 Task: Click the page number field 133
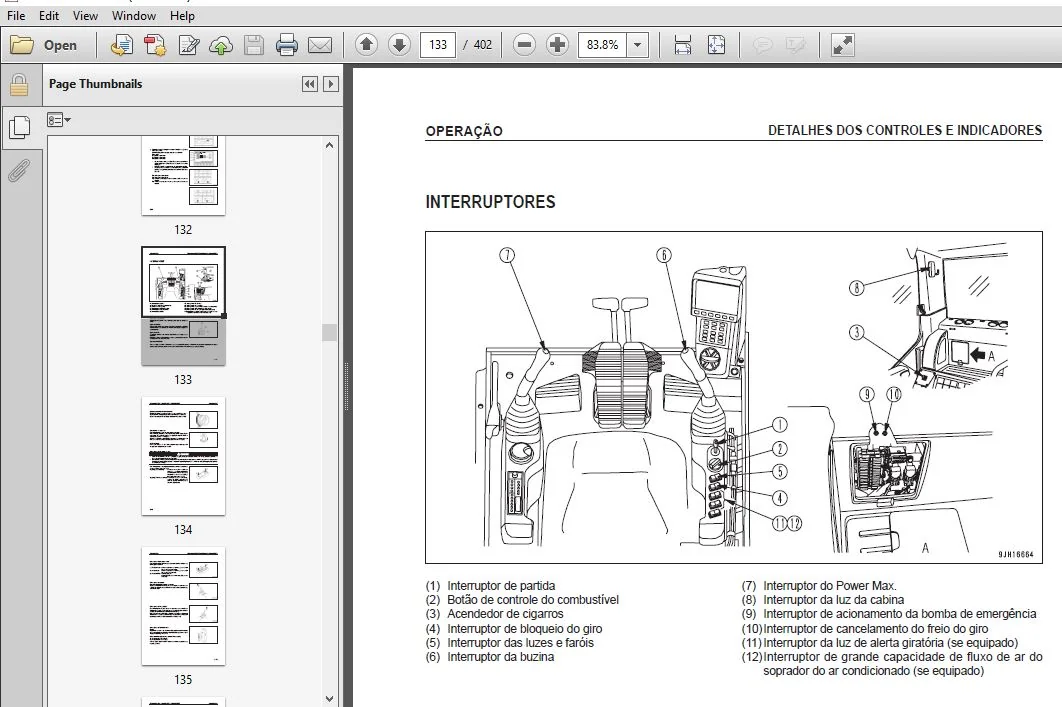[438, 45]
